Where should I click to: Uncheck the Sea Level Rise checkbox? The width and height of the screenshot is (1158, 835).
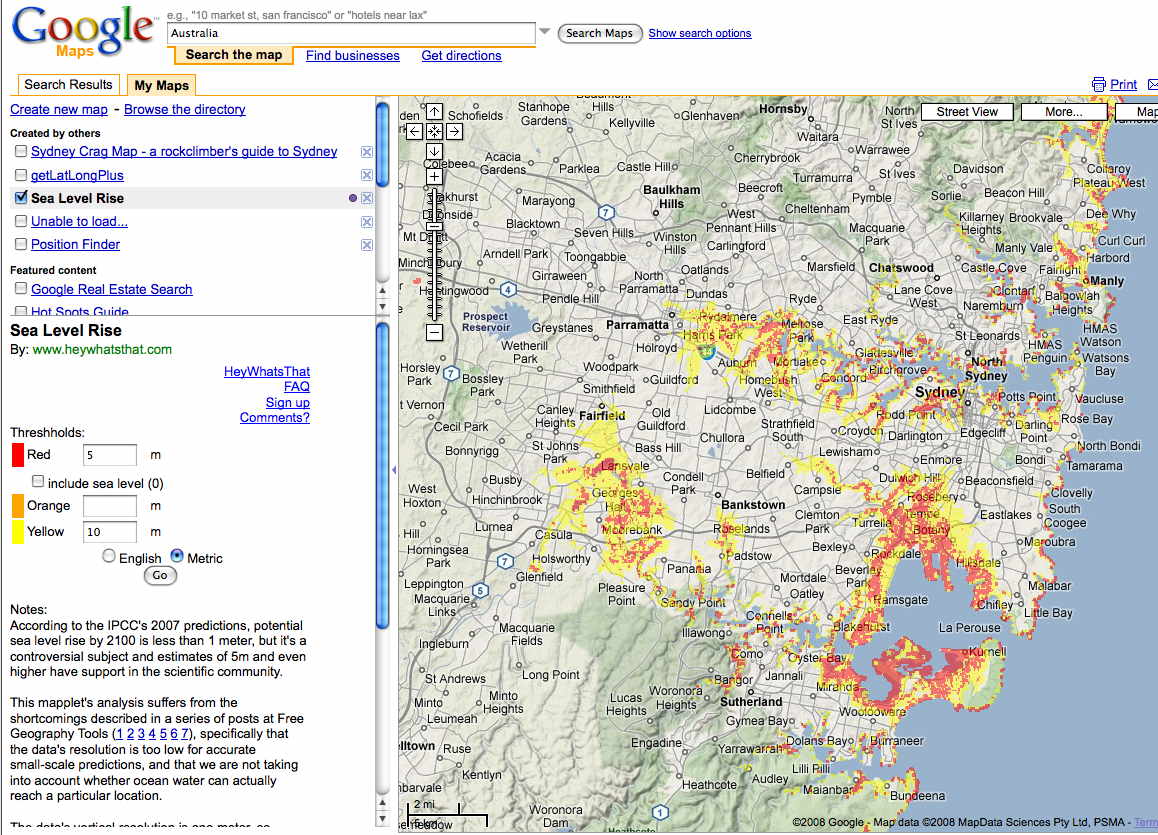pyautogui.click(x=21, y=198)
